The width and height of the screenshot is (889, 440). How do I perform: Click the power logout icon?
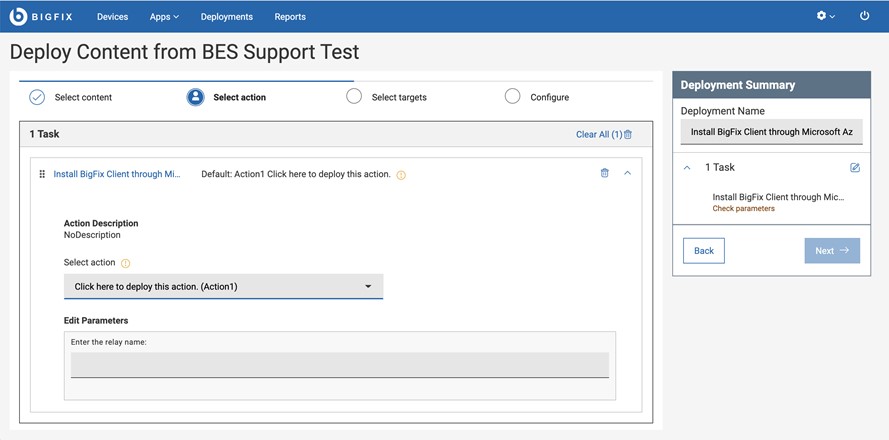click(865, 16)
